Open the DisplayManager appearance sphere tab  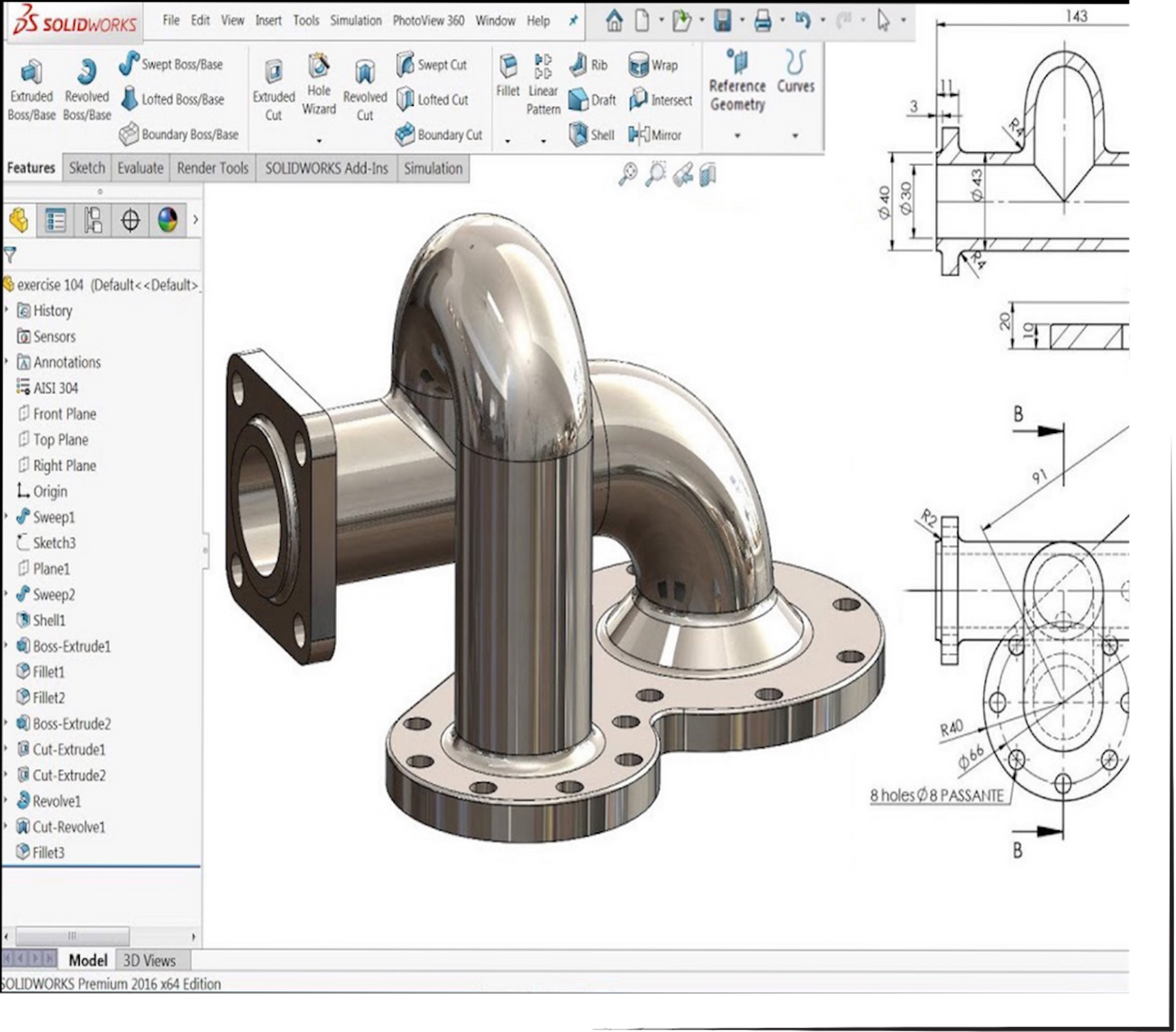[x=167, y=220]
